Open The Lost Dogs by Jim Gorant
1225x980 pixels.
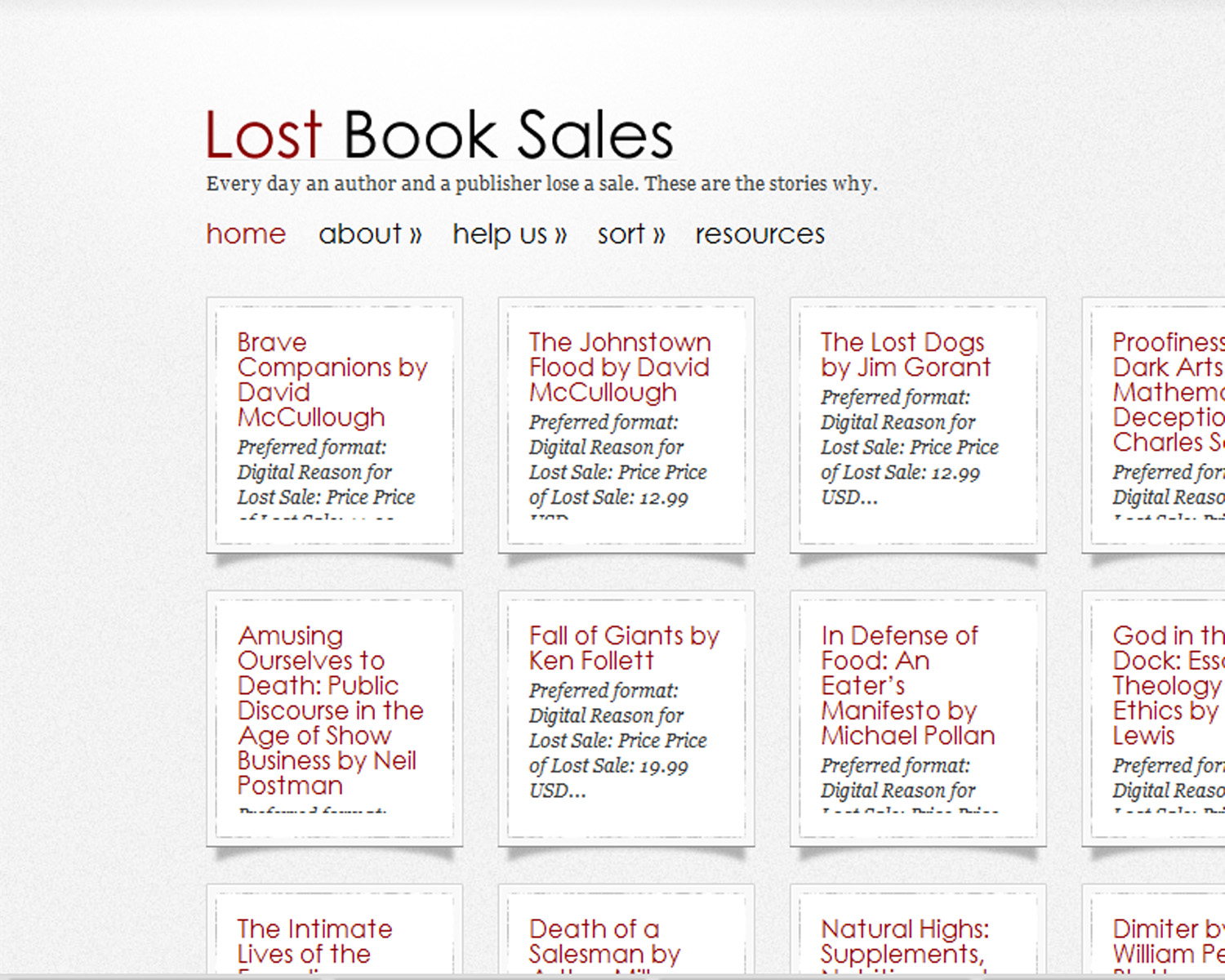(905, 354)
